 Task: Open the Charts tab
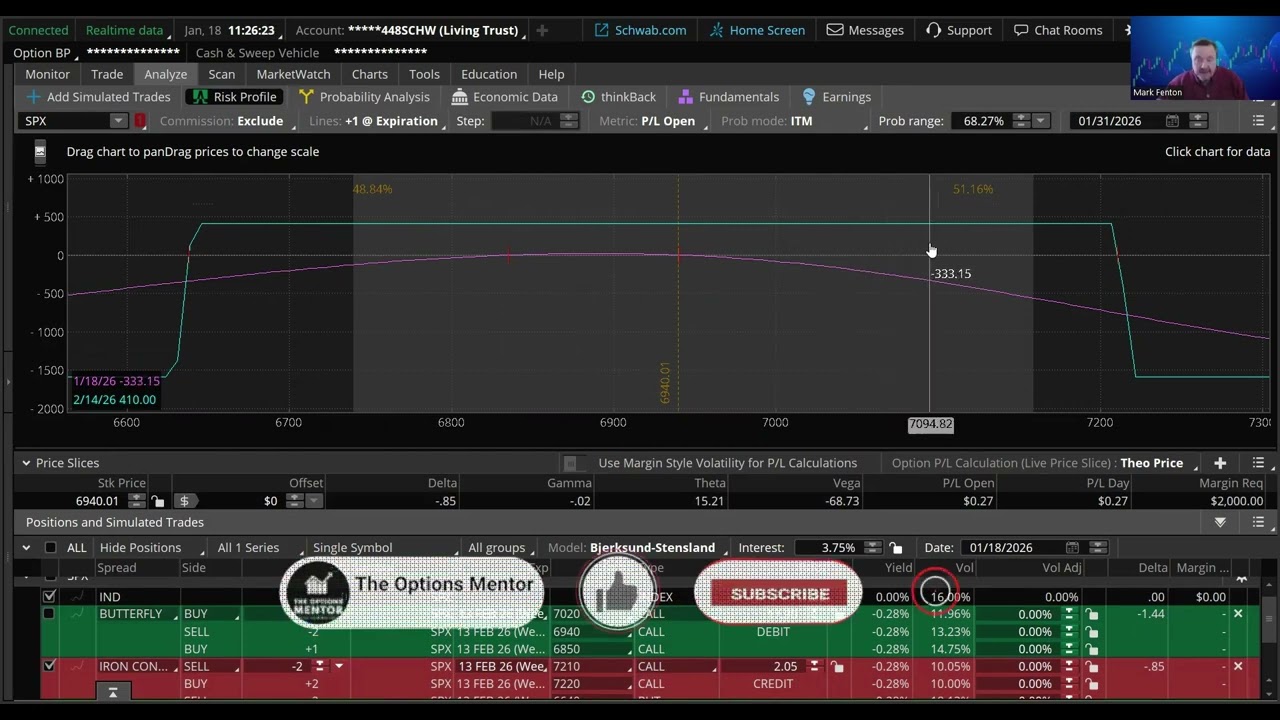pos(369,74)
